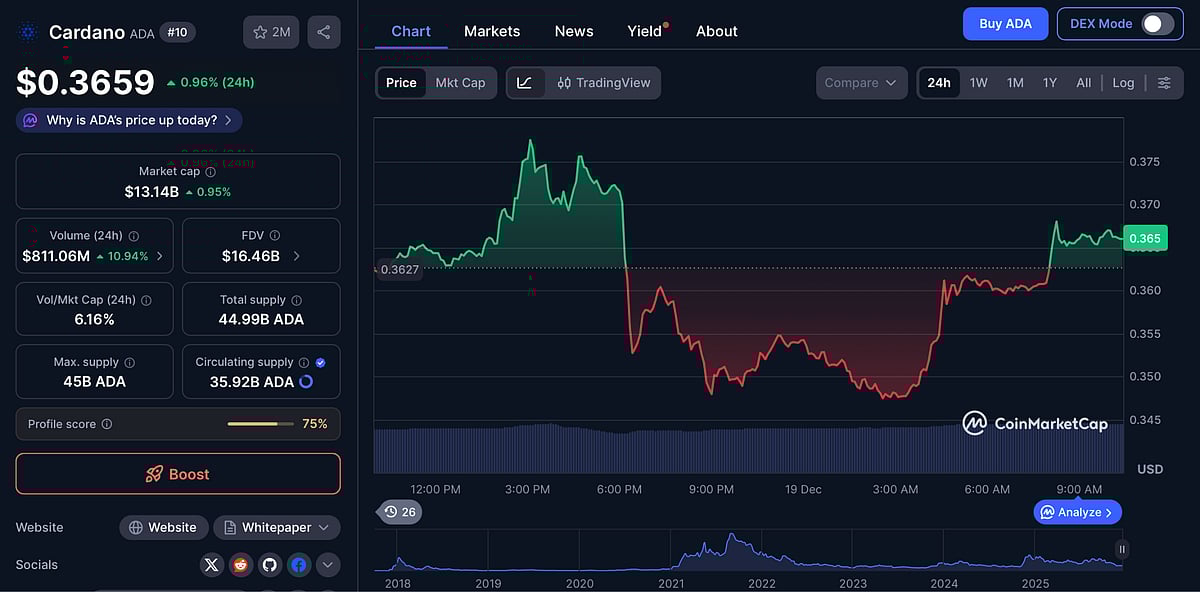Switch to the Markets tab
The width and height of the screenshot is (1200, 592).
pyautogui.click(x=491, y=31)
